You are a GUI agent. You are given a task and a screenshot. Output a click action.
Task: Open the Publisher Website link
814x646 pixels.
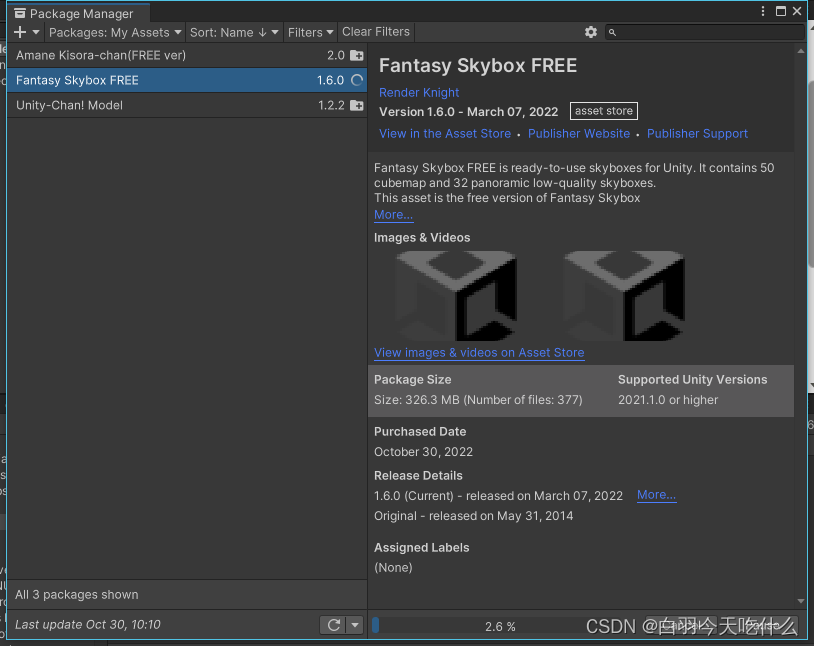pyautogui.click(x=579, y=133)
